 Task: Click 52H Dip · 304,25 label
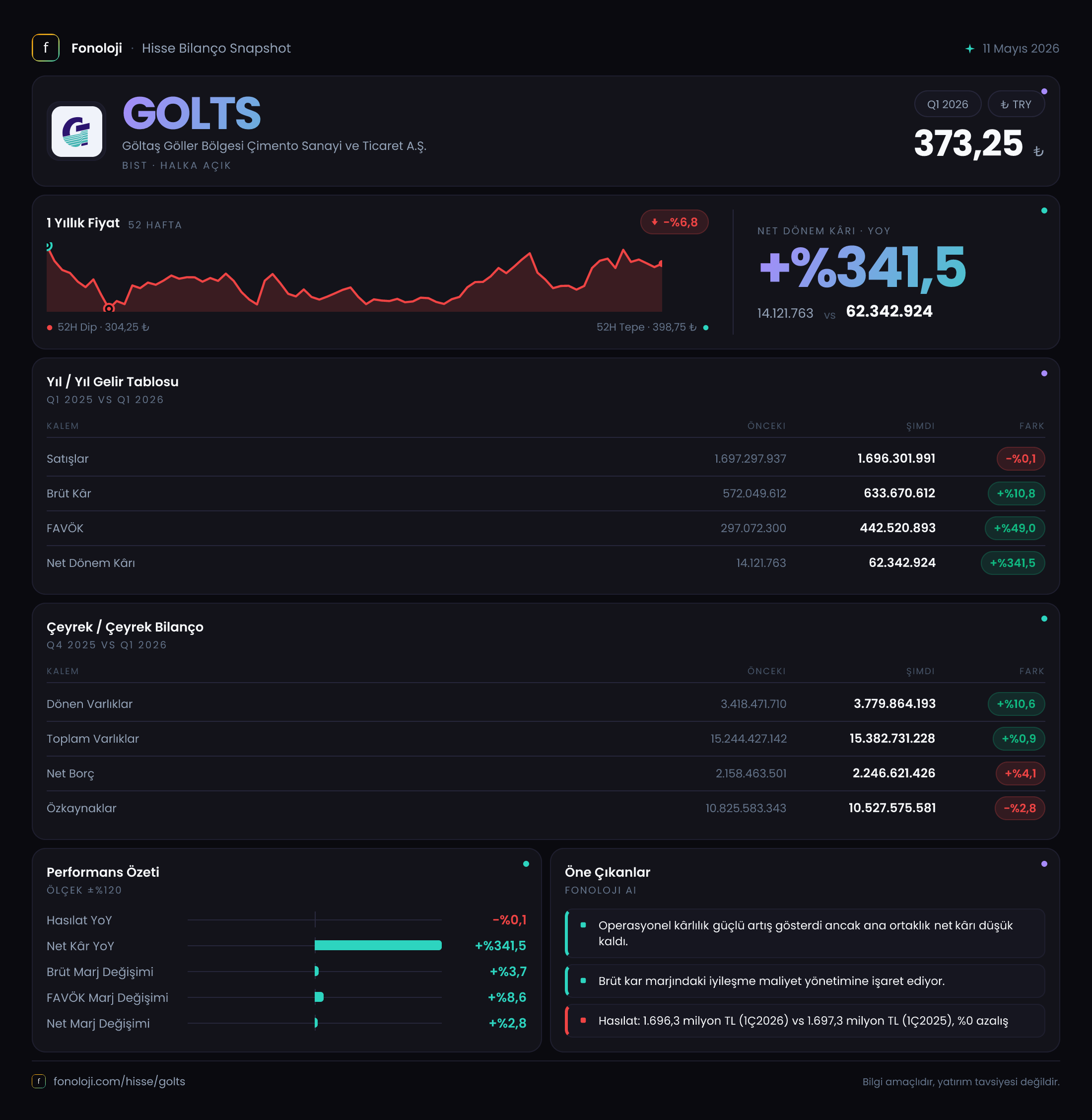tap(103, 327)
